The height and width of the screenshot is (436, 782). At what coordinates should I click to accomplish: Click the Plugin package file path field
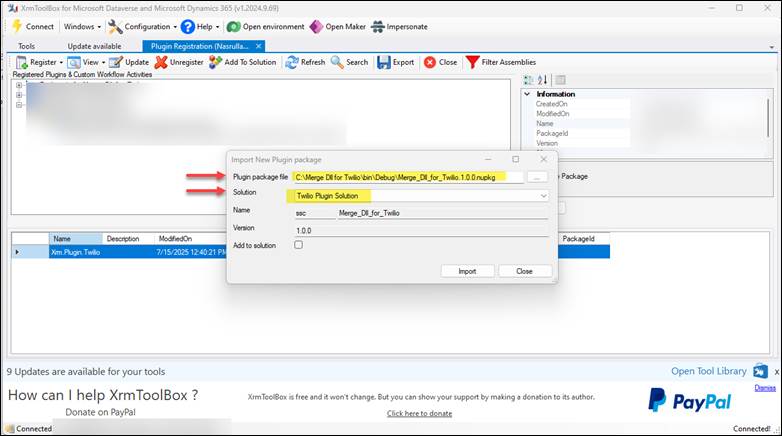(x=408, y=177)
